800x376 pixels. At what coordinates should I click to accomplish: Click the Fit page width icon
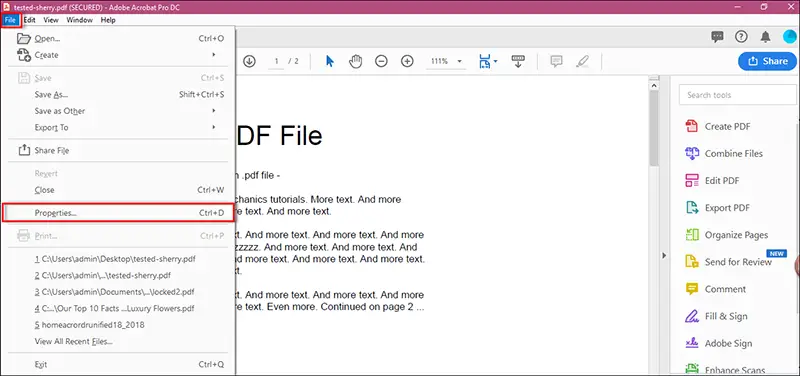(484, 61)
